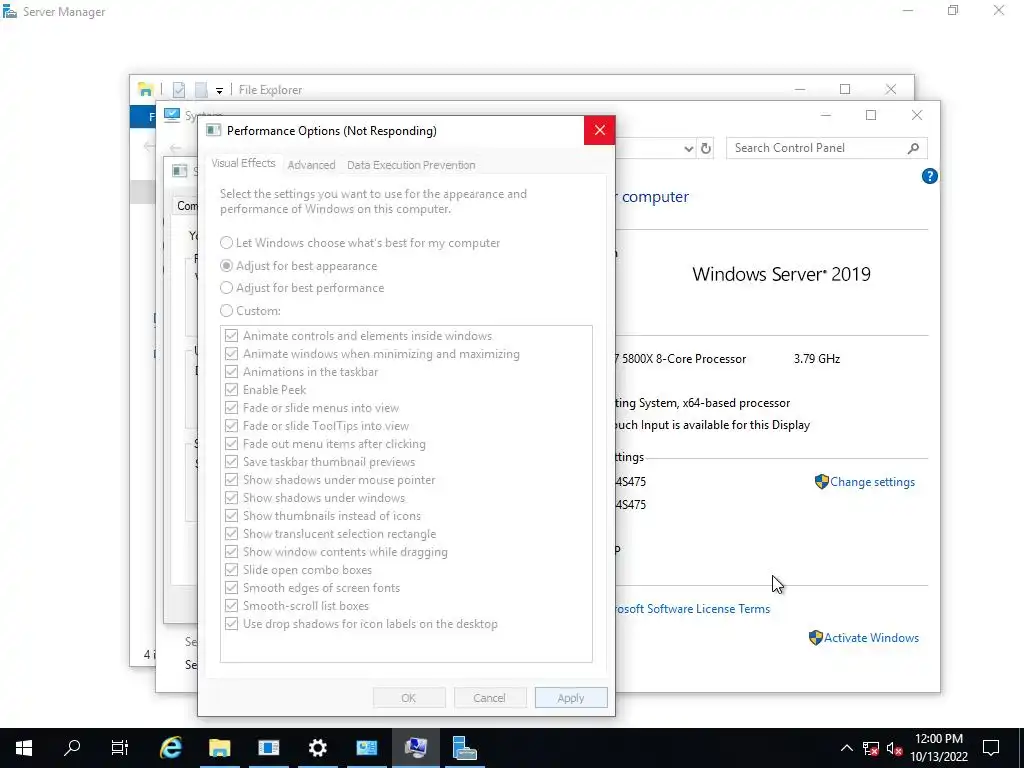Click the muted volume tray icon
This screenshot has height=768, width=1024.
[894, 748]
